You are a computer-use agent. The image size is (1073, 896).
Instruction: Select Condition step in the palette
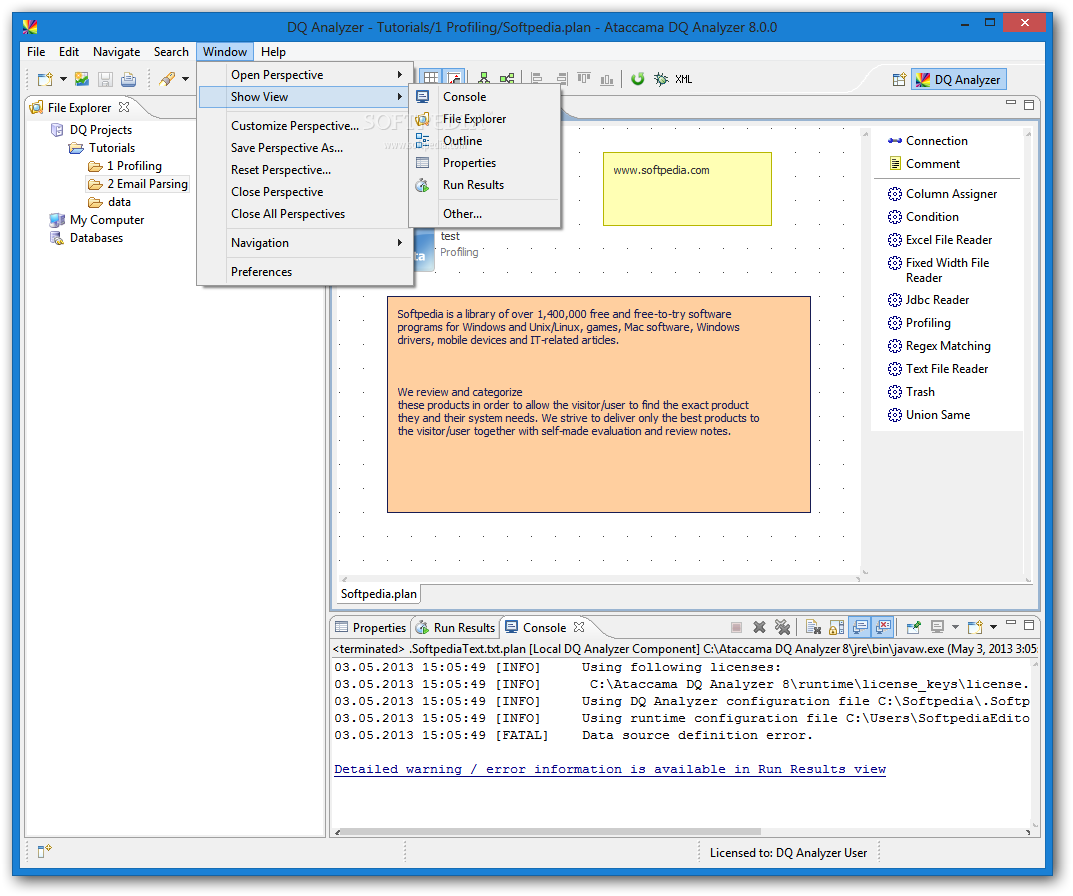point(923,217)
